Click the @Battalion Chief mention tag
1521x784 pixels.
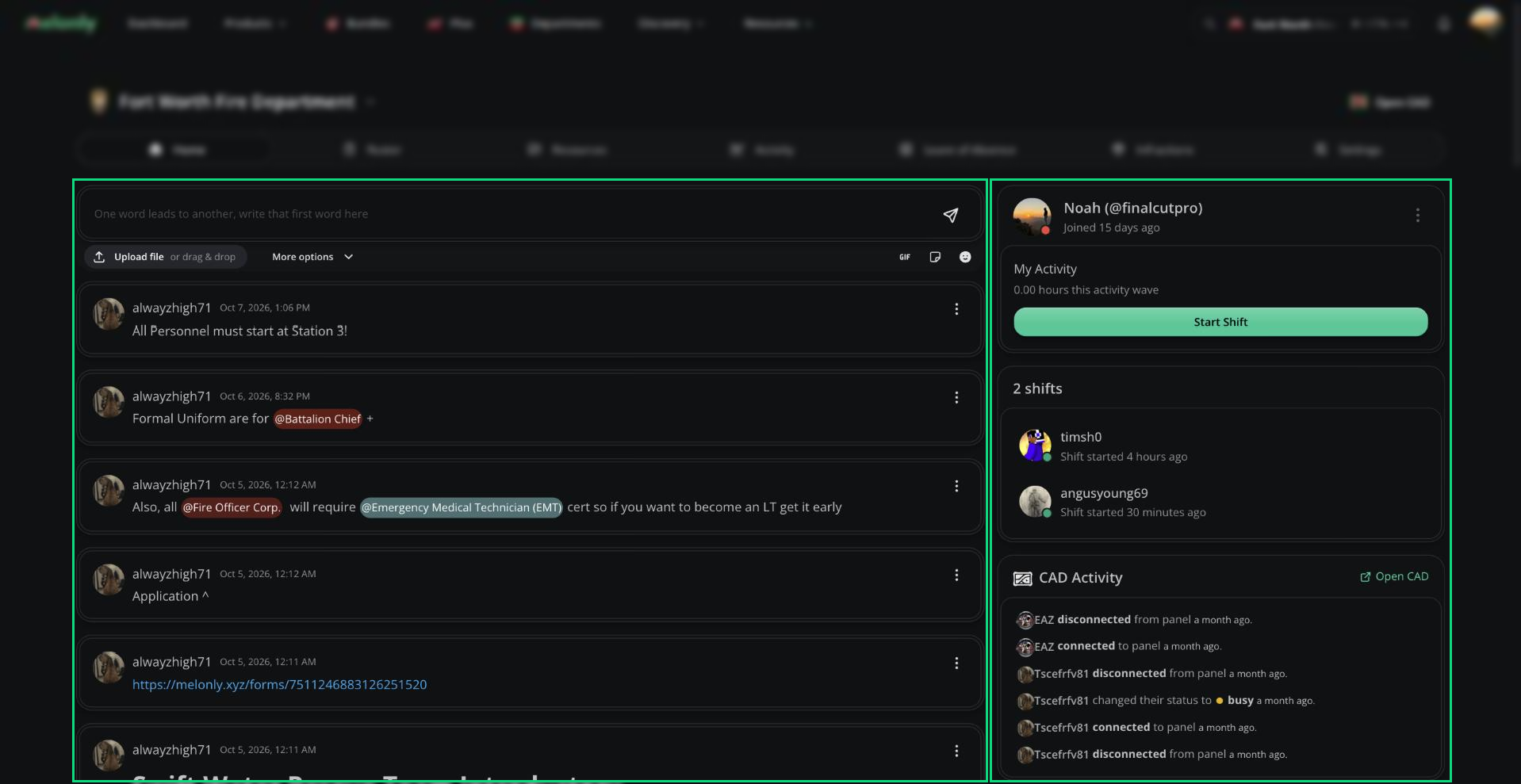coord(318,419)
